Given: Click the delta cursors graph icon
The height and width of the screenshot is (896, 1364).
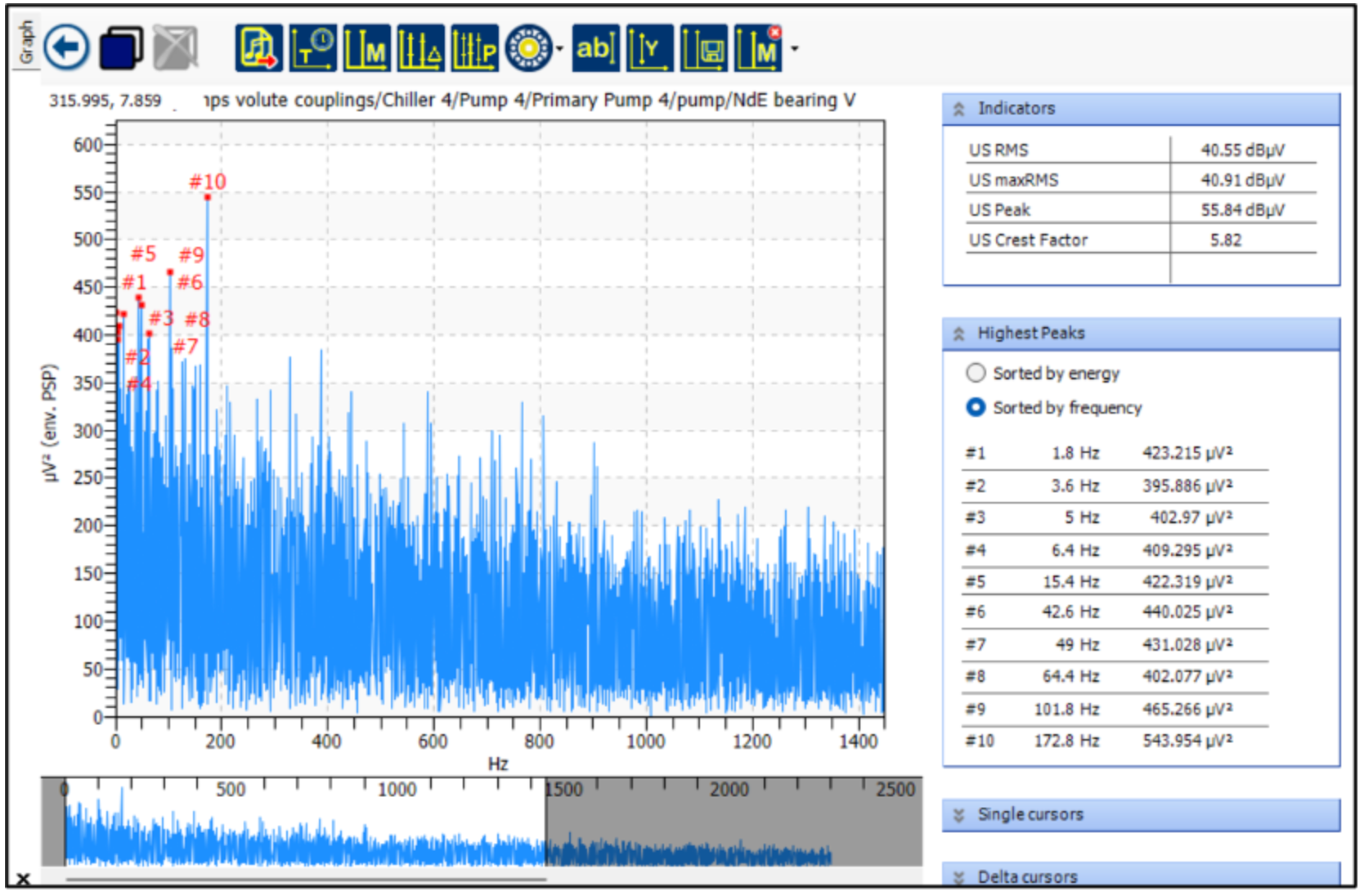Looking at the screenshot, I should tap(420, 48).
